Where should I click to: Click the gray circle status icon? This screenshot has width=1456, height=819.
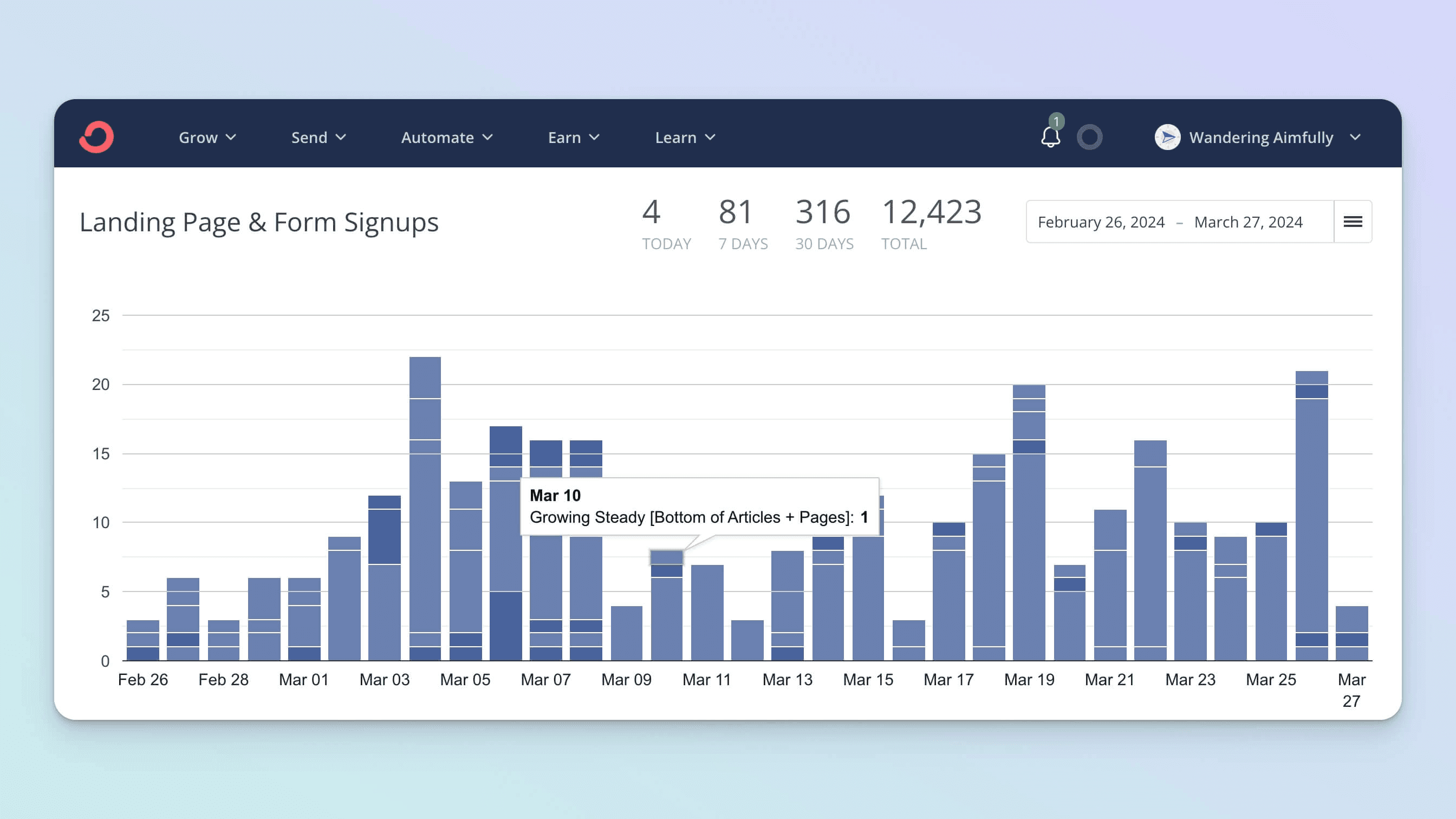(1089, 137)
